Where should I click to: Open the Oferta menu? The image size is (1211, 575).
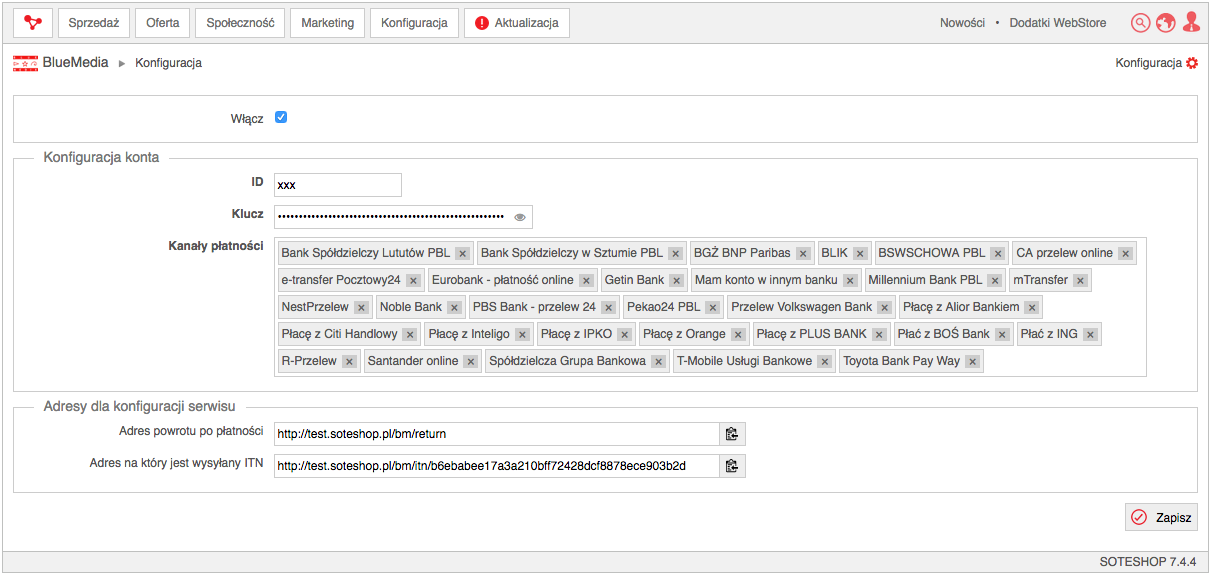163,23
